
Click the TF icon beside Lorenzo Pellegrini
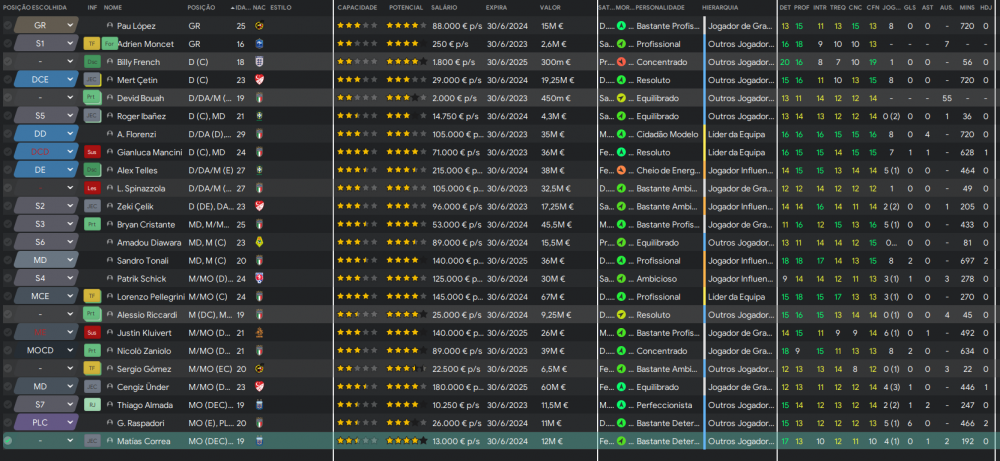tap(92, 296)
